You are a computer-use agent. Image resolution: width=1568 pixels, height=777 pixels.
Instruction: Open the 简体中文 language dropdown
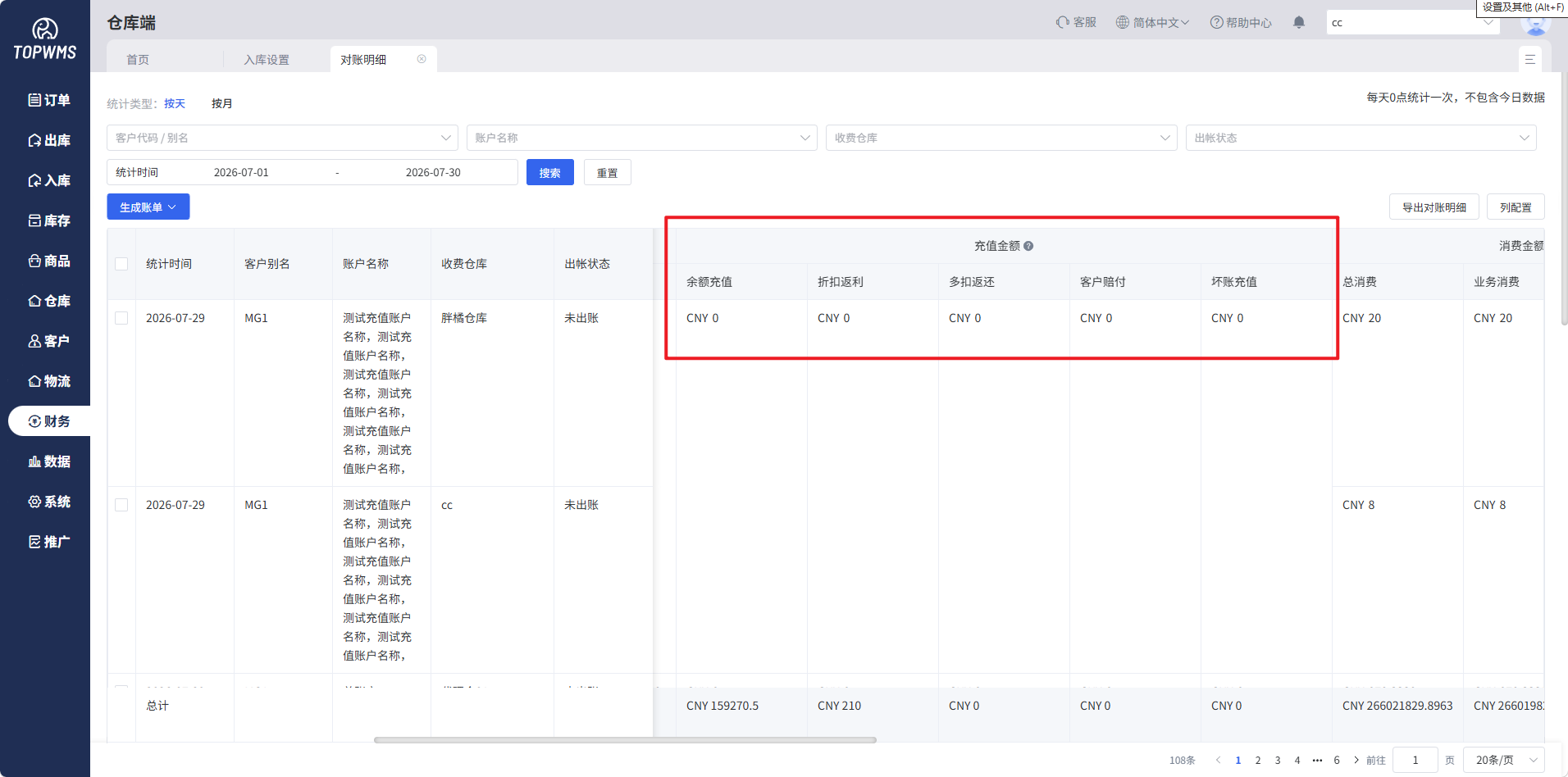(1152, 22)
